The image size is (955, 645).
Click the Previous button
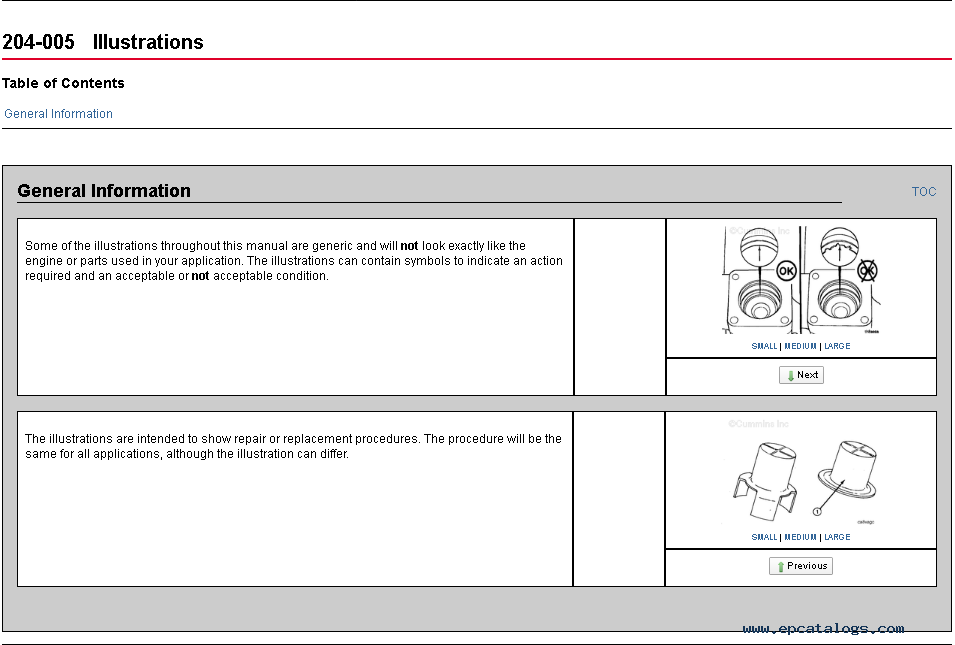click(800, 566)
